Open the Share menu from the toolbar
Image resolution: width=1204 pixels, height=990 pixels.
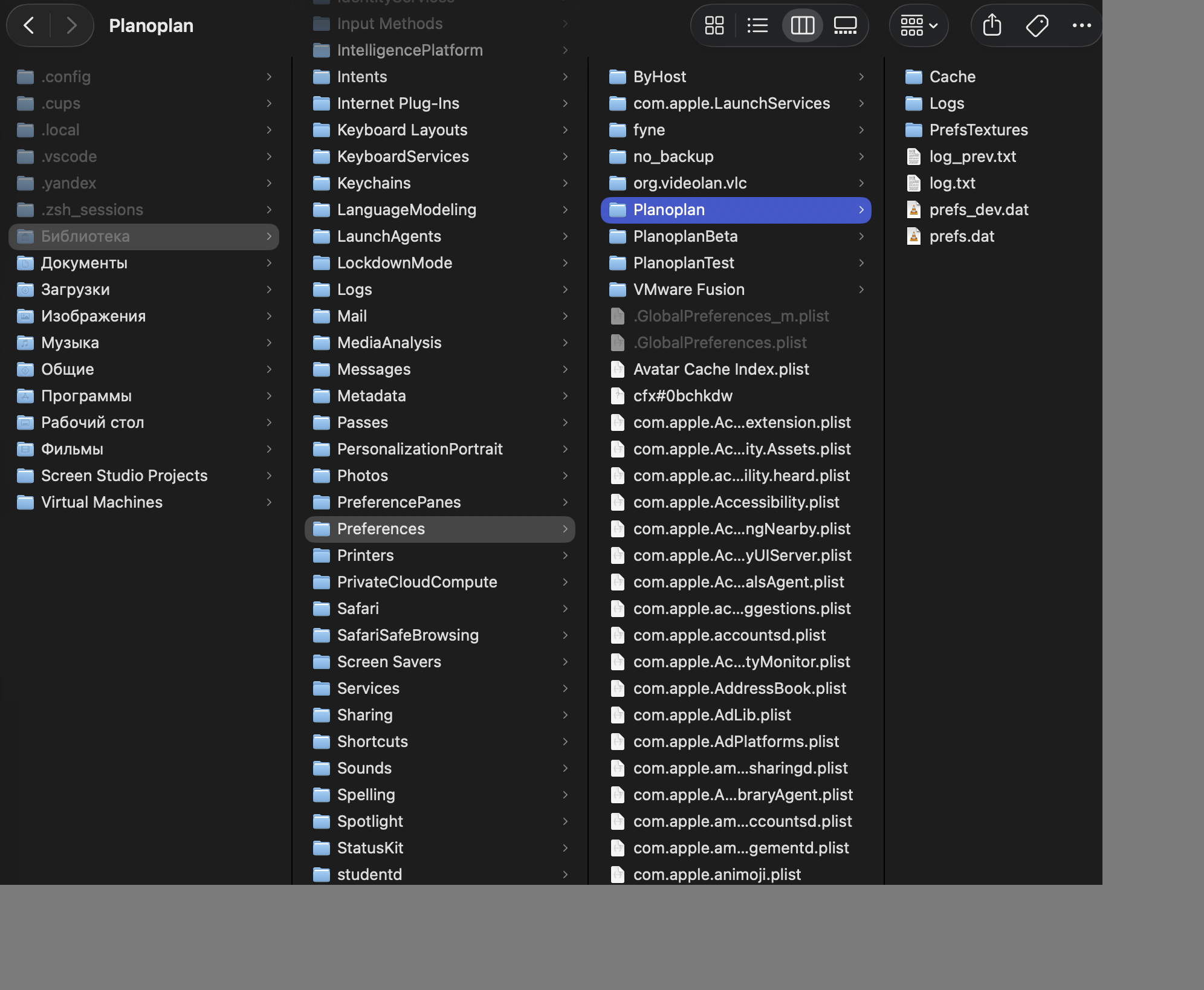(x=991, y=25)
